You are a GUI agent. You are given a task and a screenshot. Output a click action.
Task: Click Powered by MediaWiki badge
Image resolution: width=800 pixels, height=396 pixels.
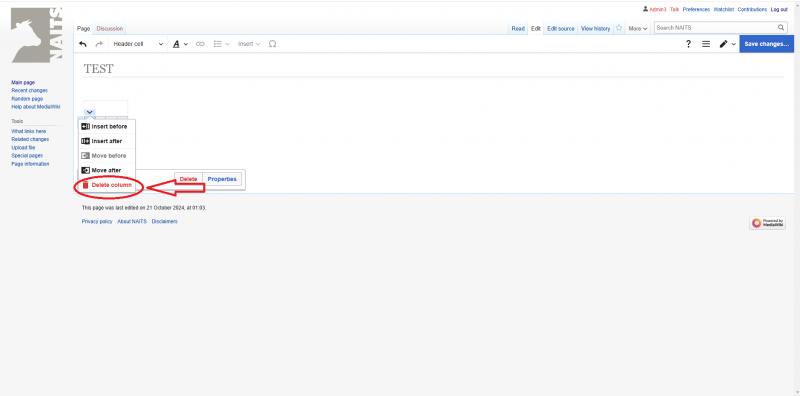[x=767, y=223]
